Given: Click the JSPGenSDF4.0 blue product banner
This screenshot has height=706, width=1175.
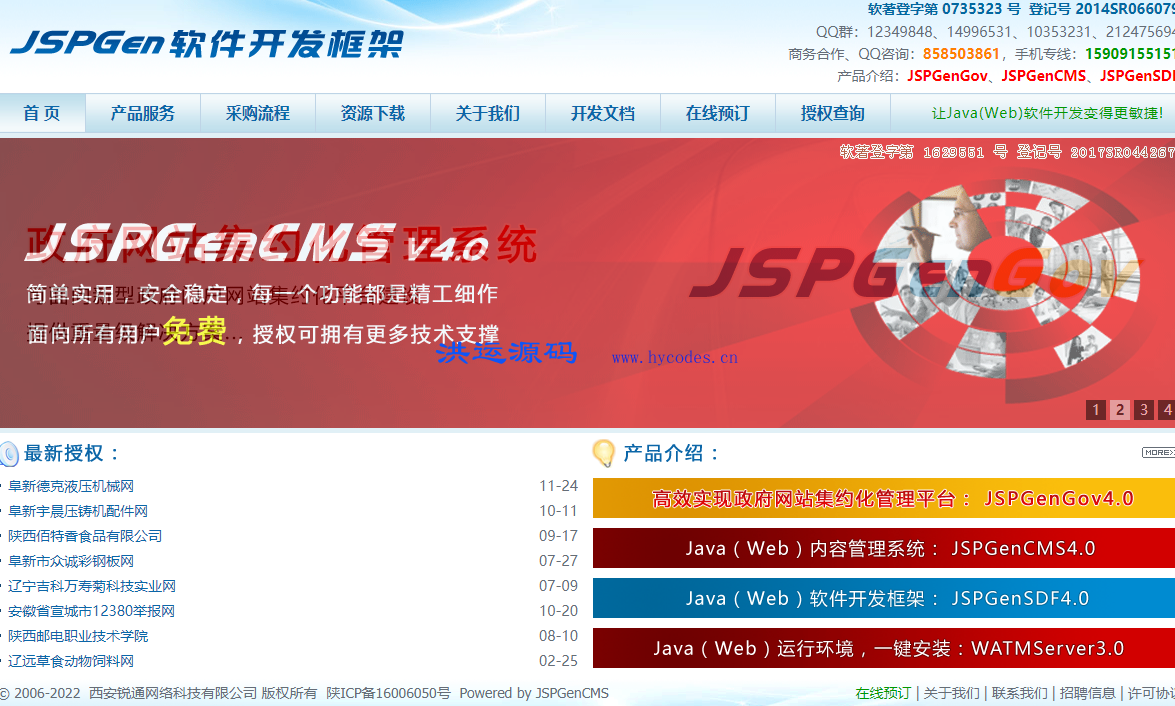Looking at the screenshot, I should (x=883, y=598).
